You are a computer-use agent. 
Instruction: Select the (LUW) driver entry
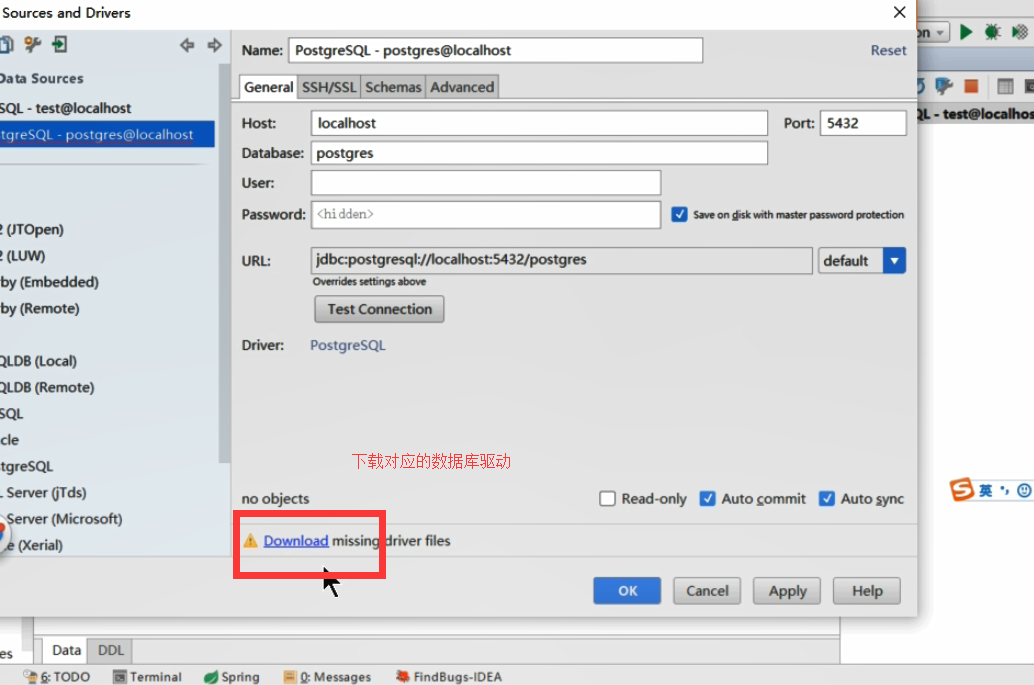click(x=24, y=256)
